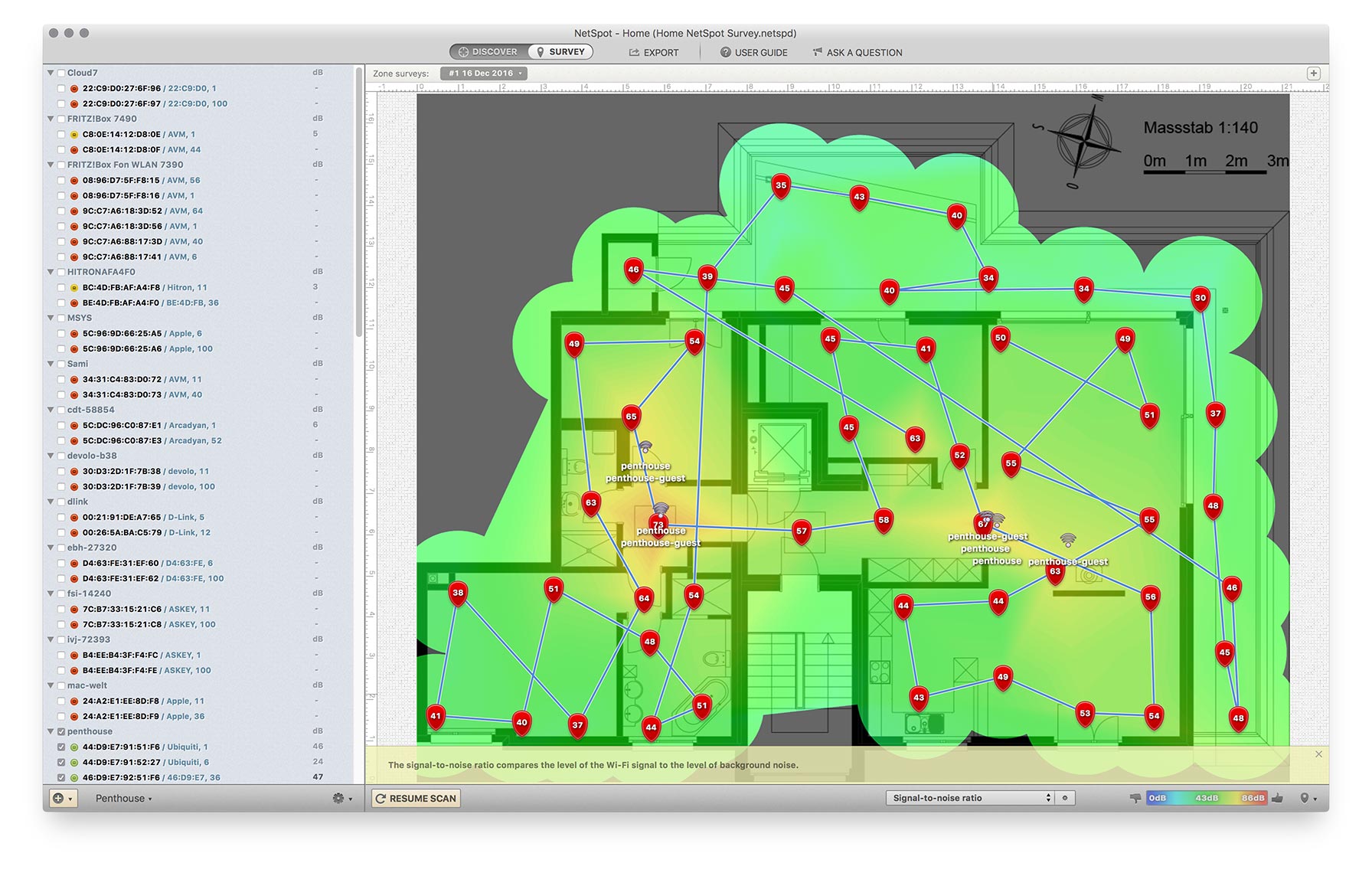1372x873 pixels.
Task: Collapse the FRITZ!Box Fon WLAN 7390 group
Action: point(51,165)
